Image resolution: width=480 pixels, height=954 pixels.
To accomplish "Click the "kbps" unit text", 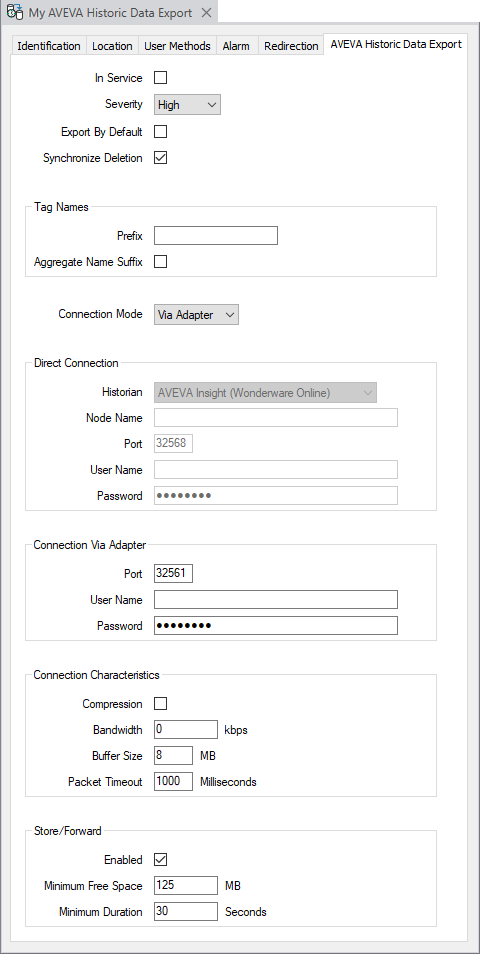I will click(x=236, y=730).
